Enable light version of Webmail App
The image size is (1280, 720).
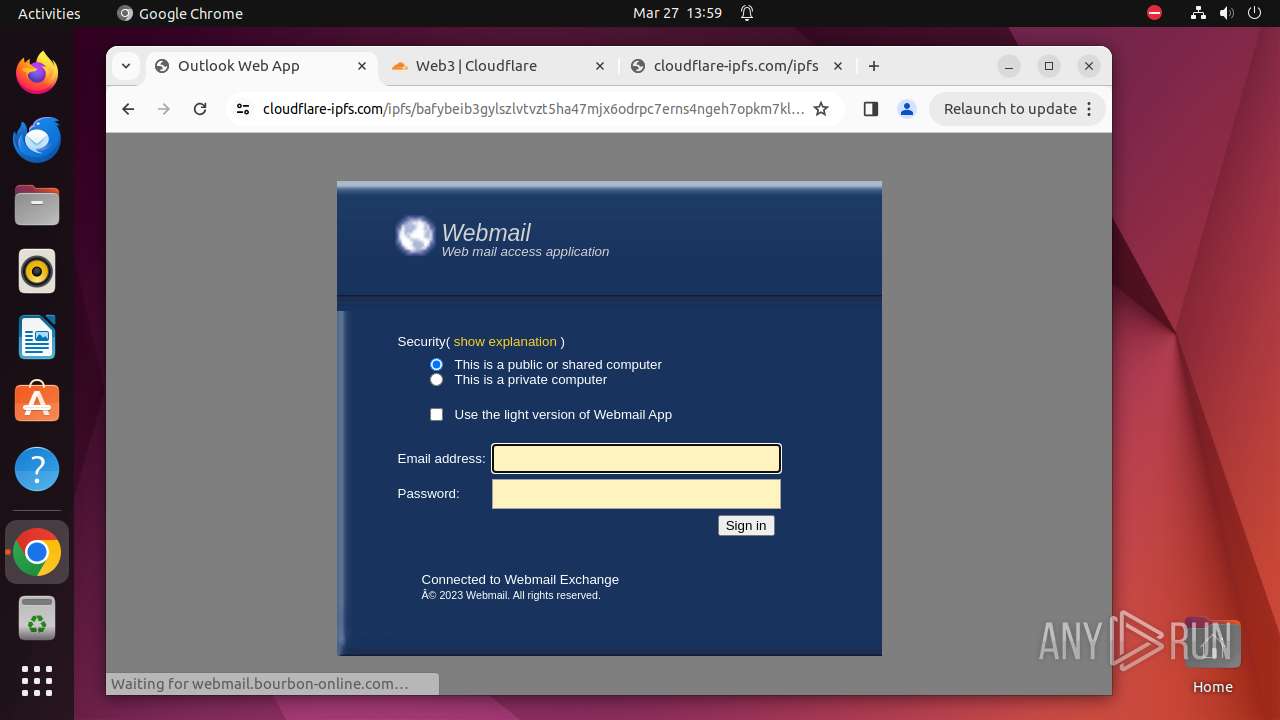pyautogui.click(x=436, y=414)
